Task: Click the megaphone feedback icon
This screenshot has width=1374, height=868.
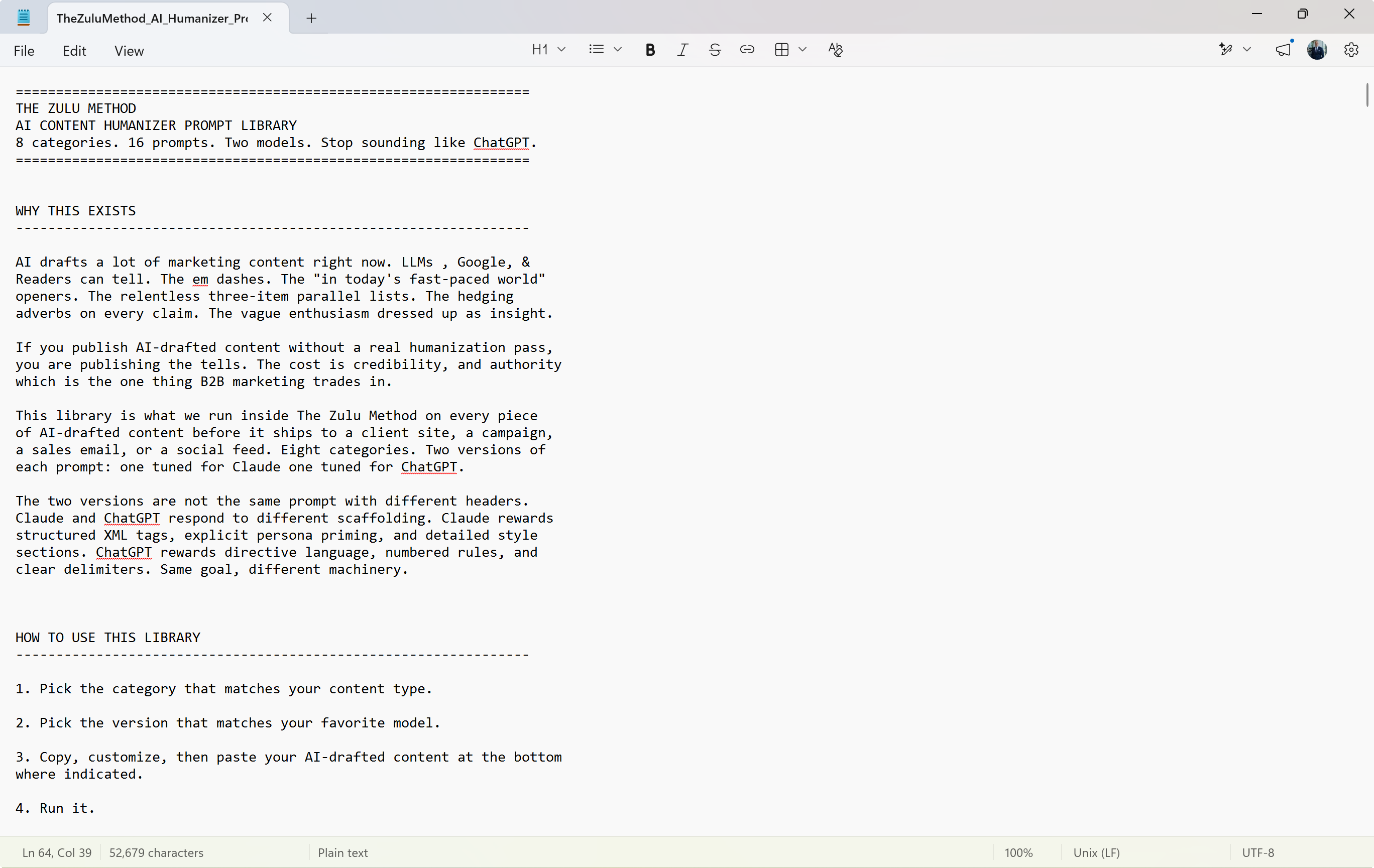Action: (1283, 50)
